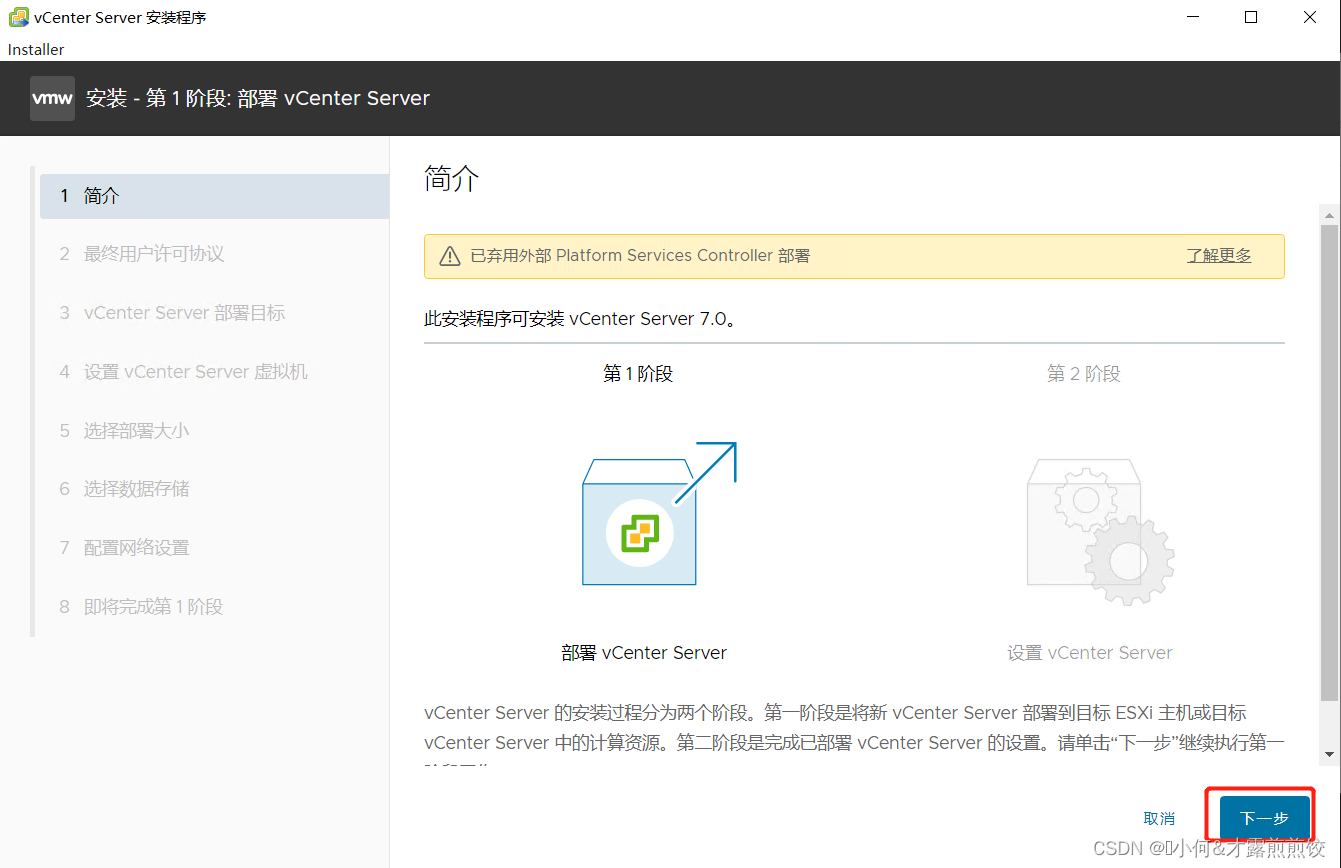Viewport: 1341px width, 868px height.
Task: Select step 1 简介 in the sidebar
Action: (x=214, y=196)
